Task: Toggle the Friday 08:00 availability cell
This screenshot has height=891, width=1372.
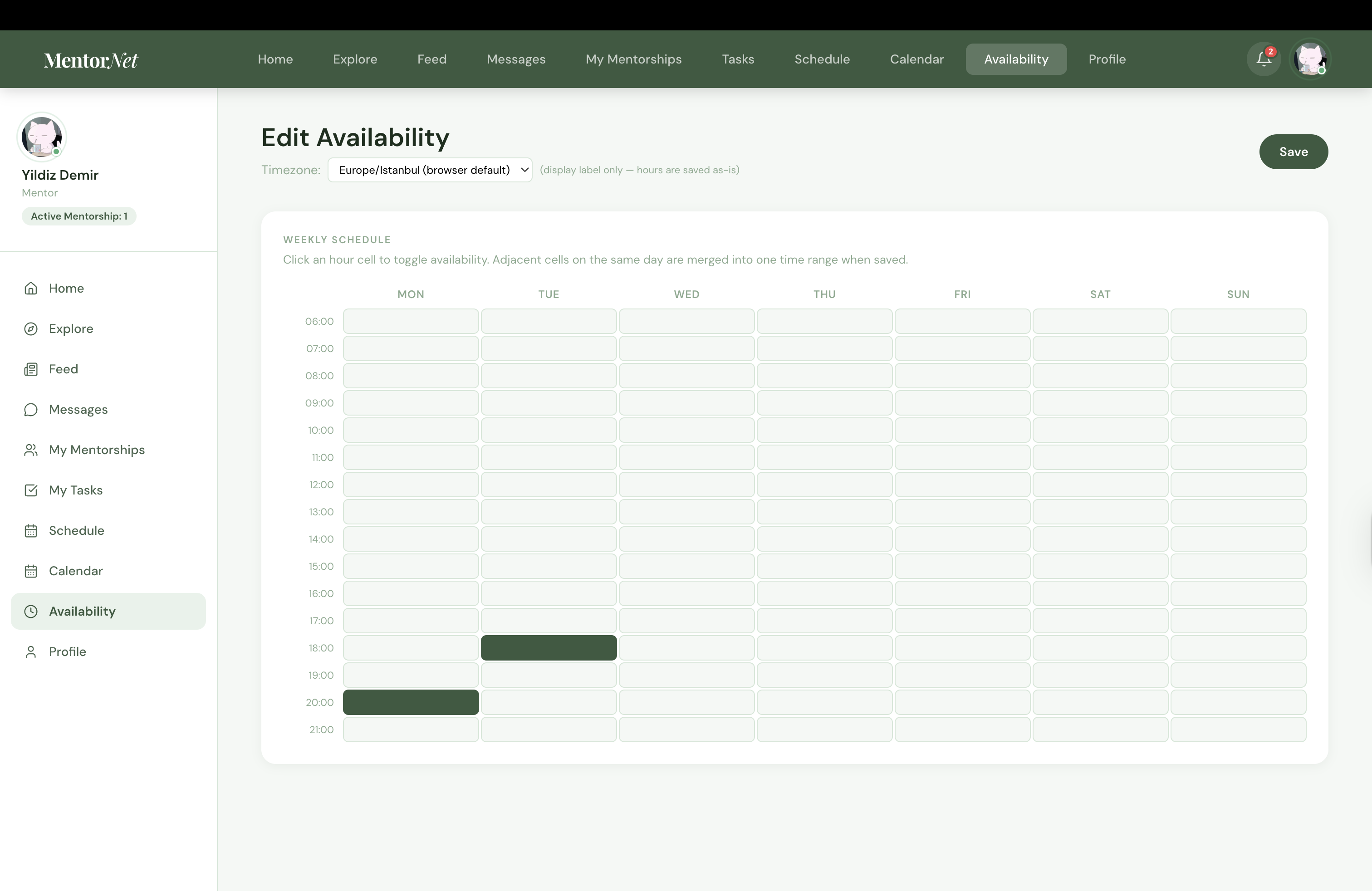Action: (x=962, y=376)
